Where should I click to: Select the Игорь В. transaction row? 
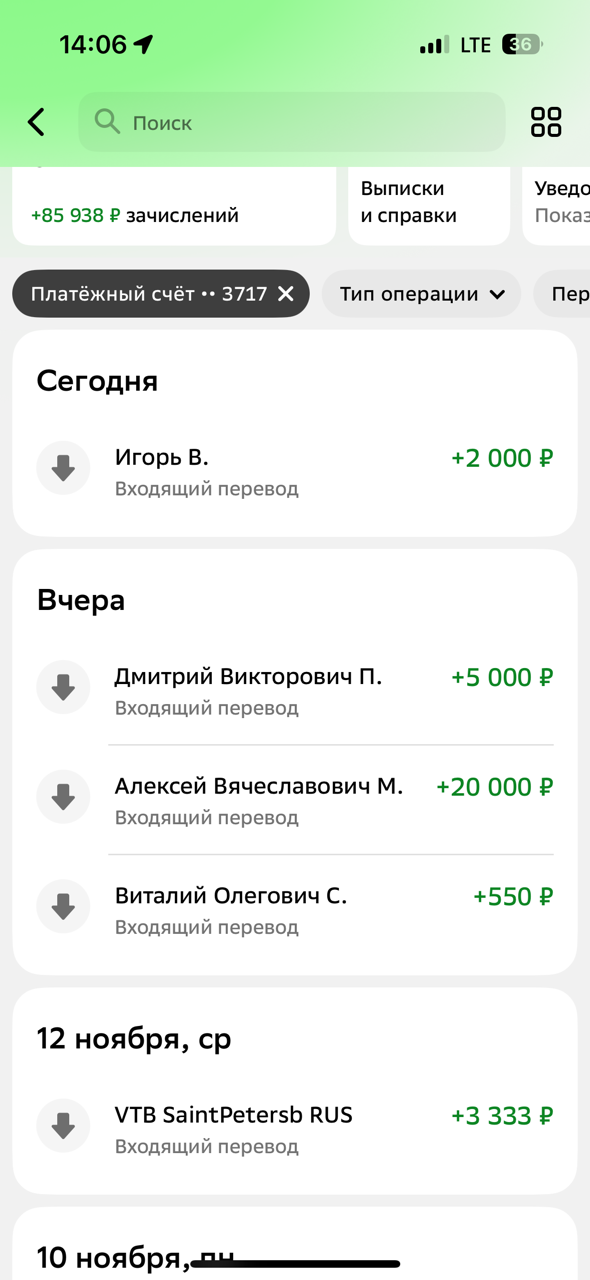point(295,467)
